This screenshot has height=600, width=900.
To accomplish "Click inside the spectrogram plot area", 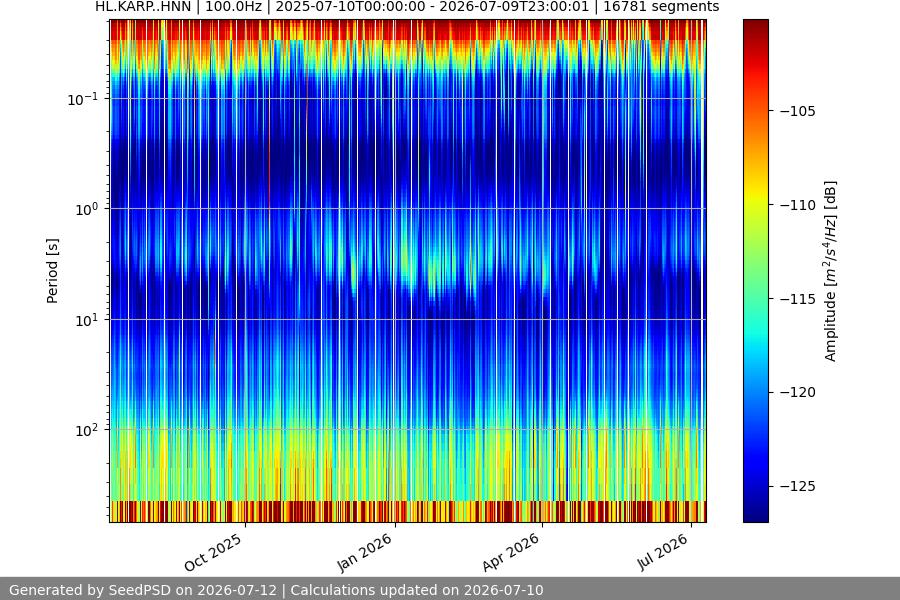I will click(408, 270).
